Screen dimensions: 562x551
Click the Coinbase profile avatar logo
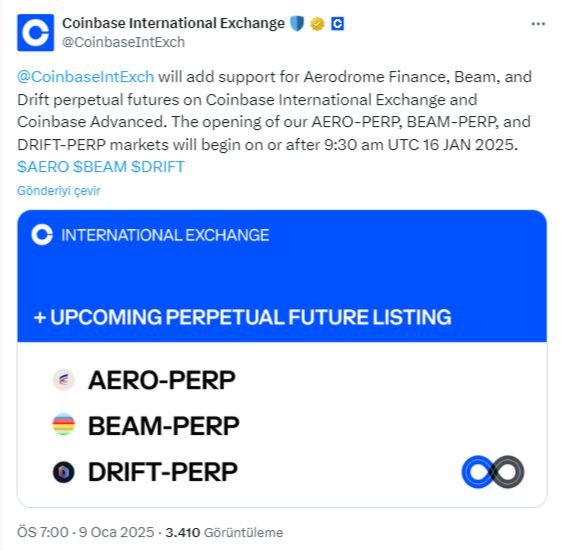35,33
